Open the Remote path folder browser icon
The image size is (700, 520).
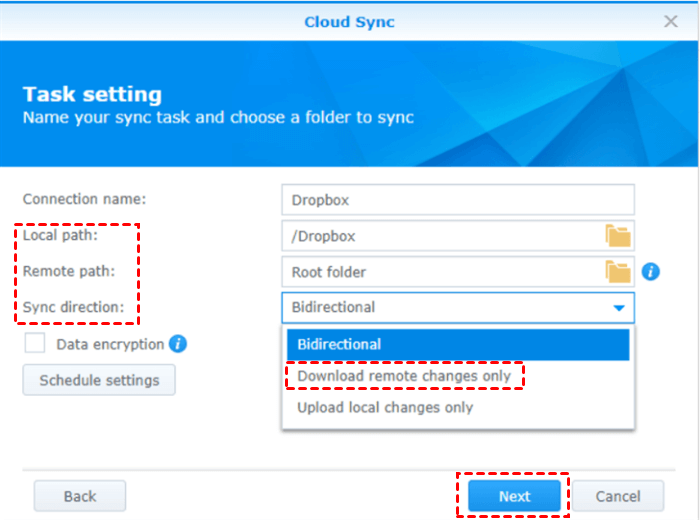coord(618,272)
